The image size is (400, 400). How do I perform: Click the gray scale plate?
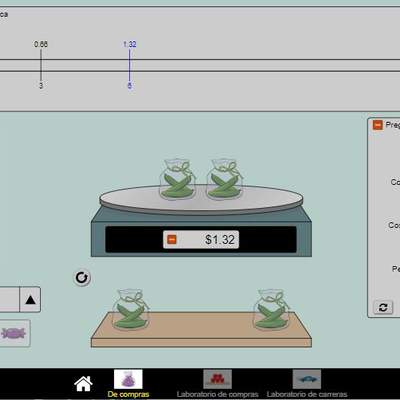[x=201, y=200]
